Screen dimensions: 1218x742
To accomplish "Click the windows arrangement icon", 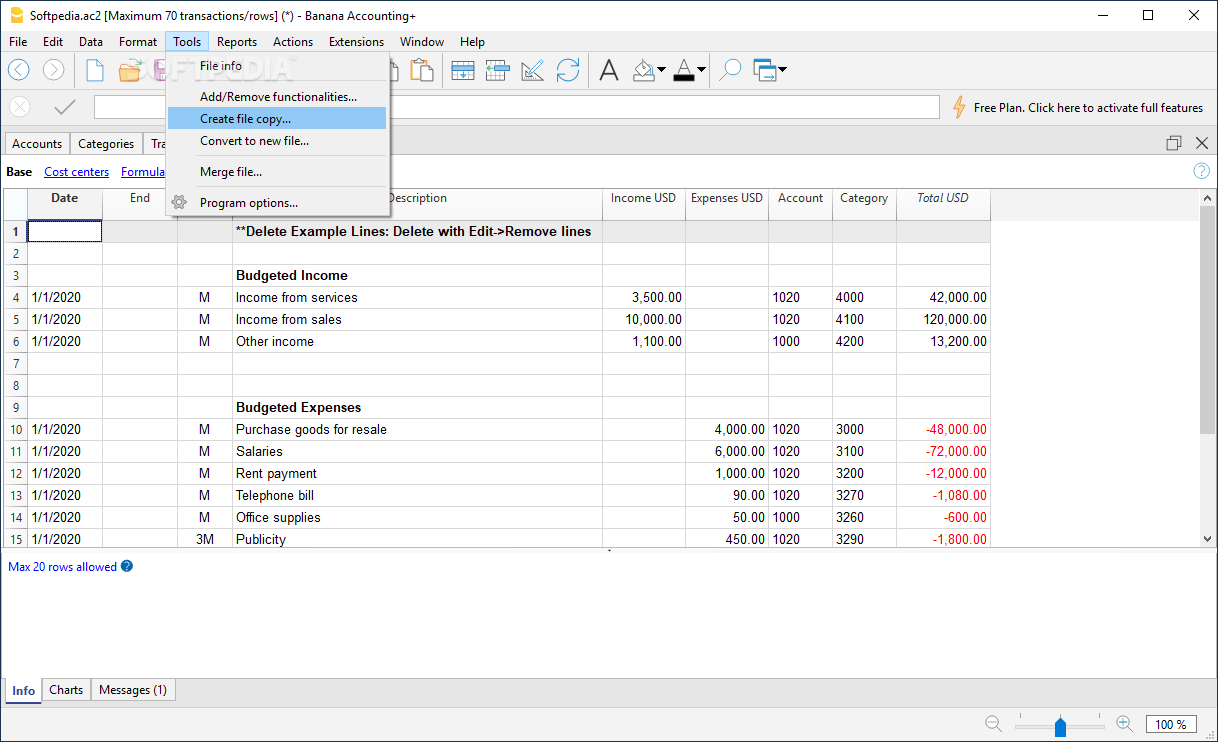I will coord(765,70).
